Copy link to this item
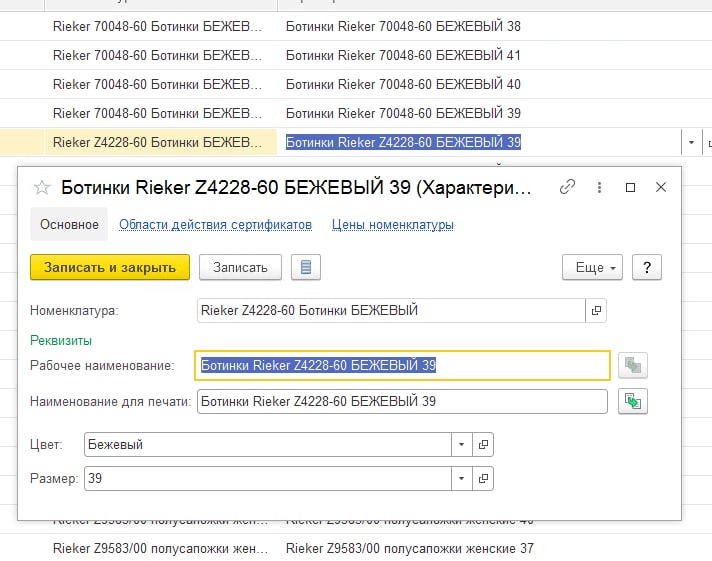The height and width of the screenshot is (561, 712). [567, 187]
